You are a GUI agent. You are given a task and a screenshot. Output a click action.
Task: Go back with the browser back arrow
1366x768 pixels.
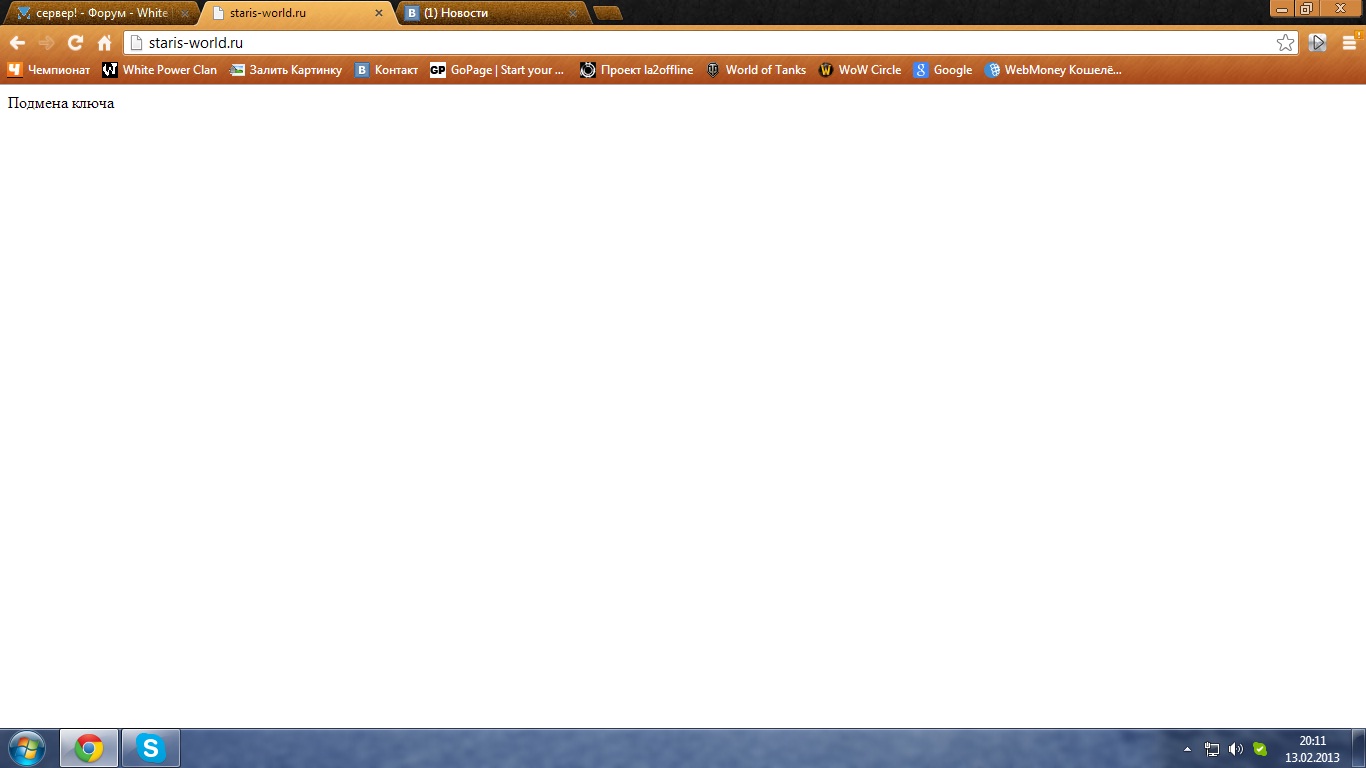click(x=17, y=43)
